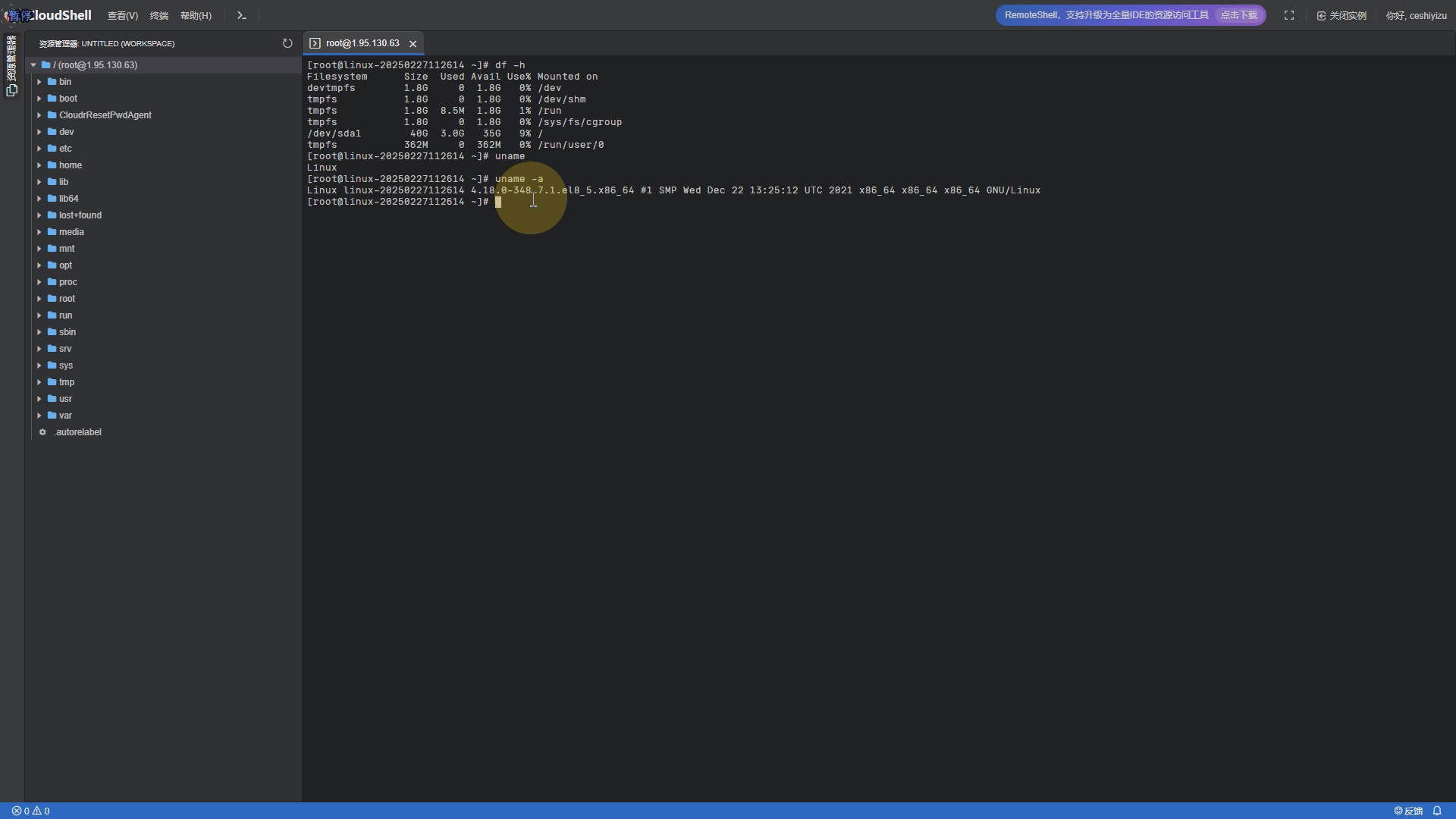The height and width of the screenshot is (819, 1456).
Task: Expand the etc folder
Action: click(x=39, y=149)
